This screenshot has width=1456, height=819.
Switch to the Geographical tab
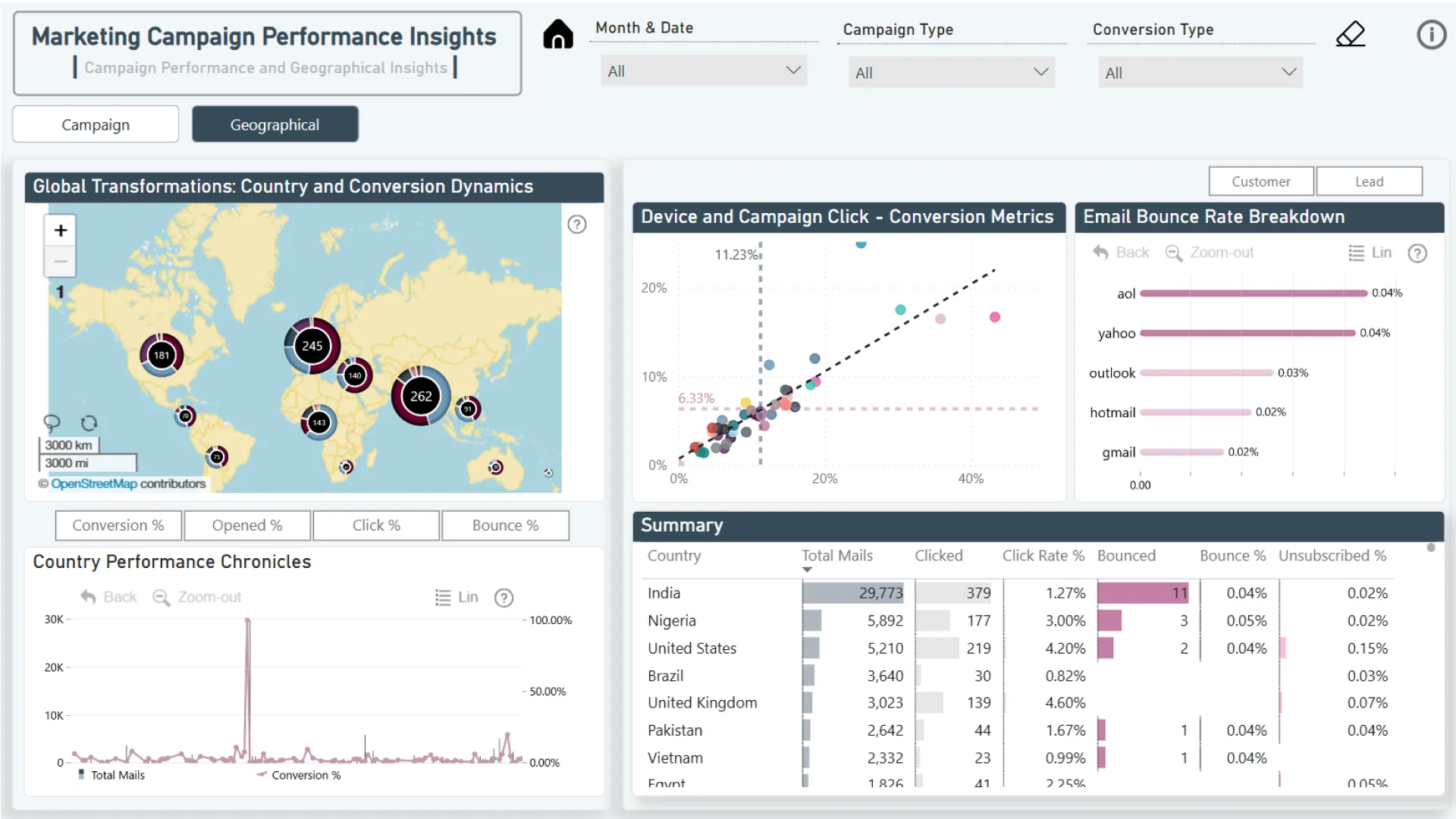pyautogui.click(x=275, y=124)
